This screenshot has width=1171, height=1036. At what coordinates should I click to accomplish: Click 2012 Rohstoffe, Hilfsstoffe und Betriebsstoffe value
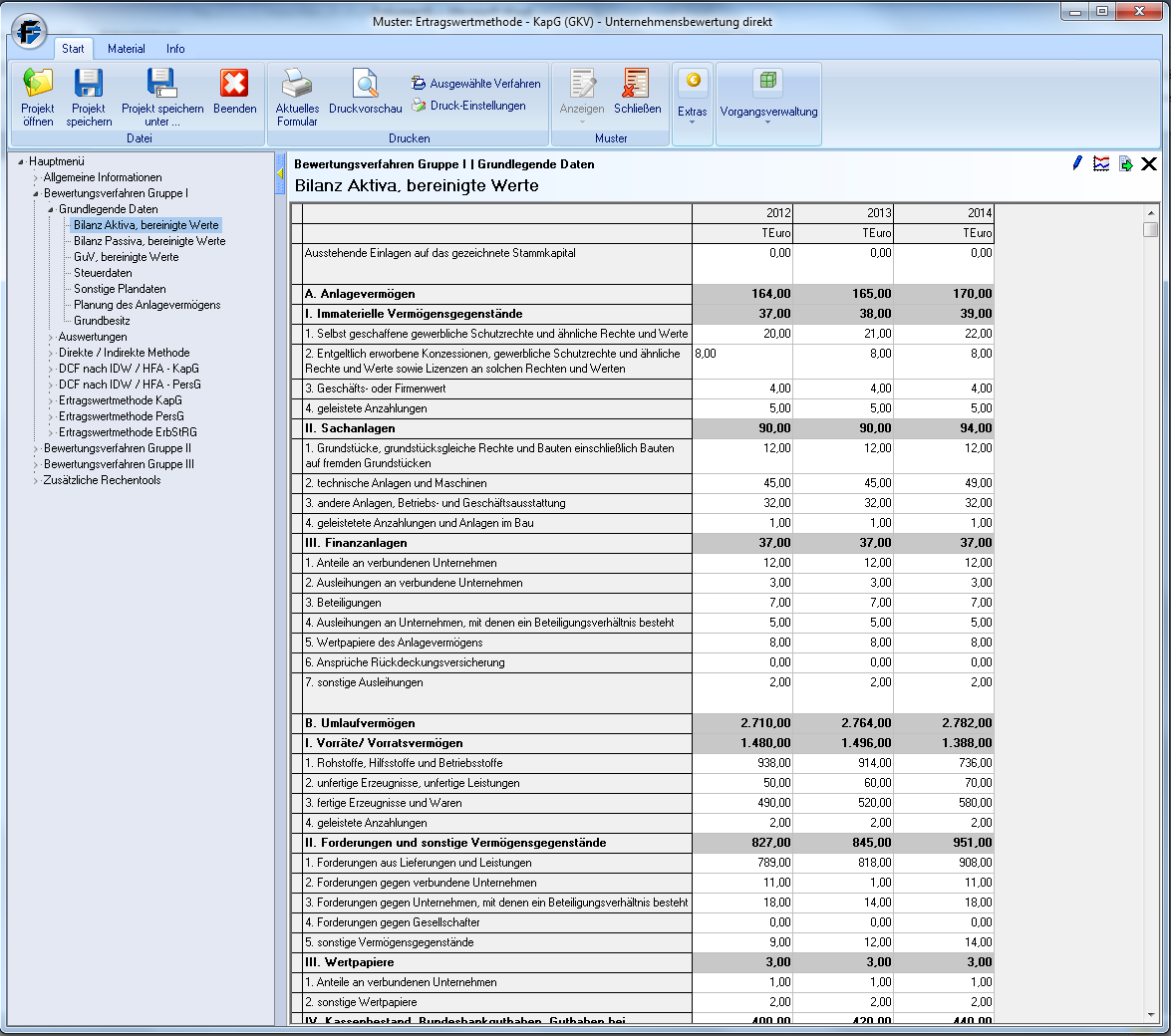742,764
